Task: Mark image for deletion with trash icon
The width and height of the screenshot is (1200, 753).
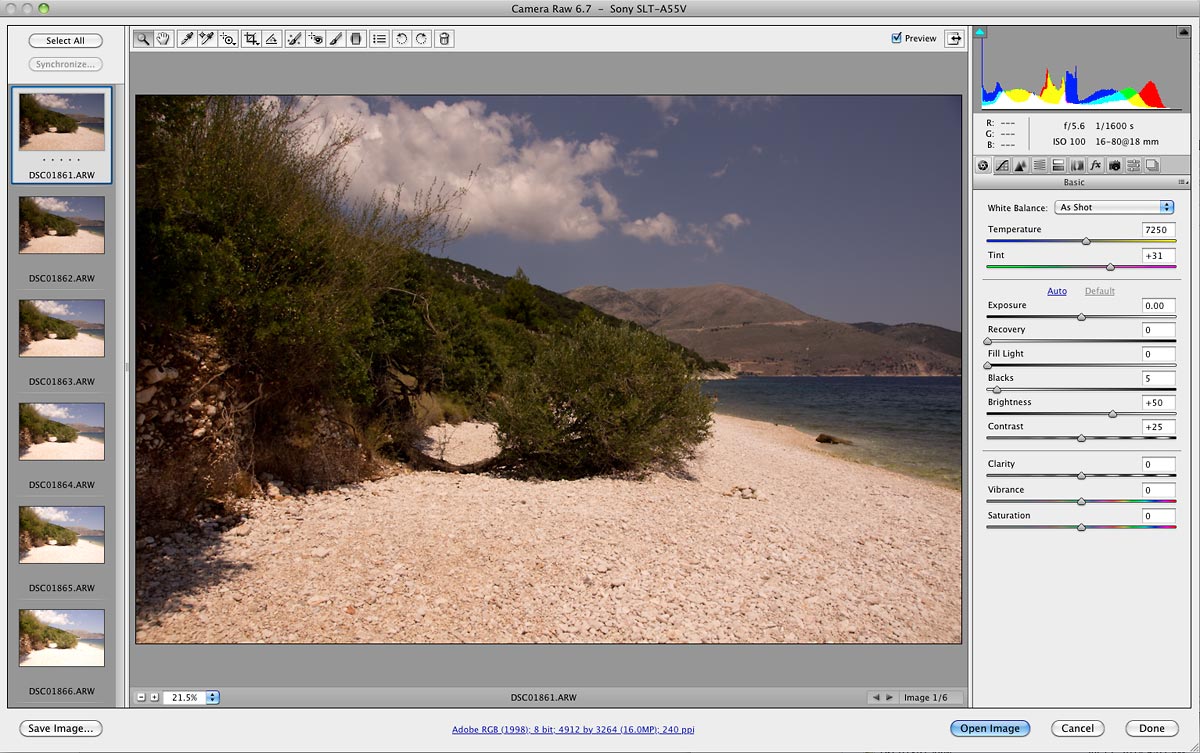Action: 444,39
